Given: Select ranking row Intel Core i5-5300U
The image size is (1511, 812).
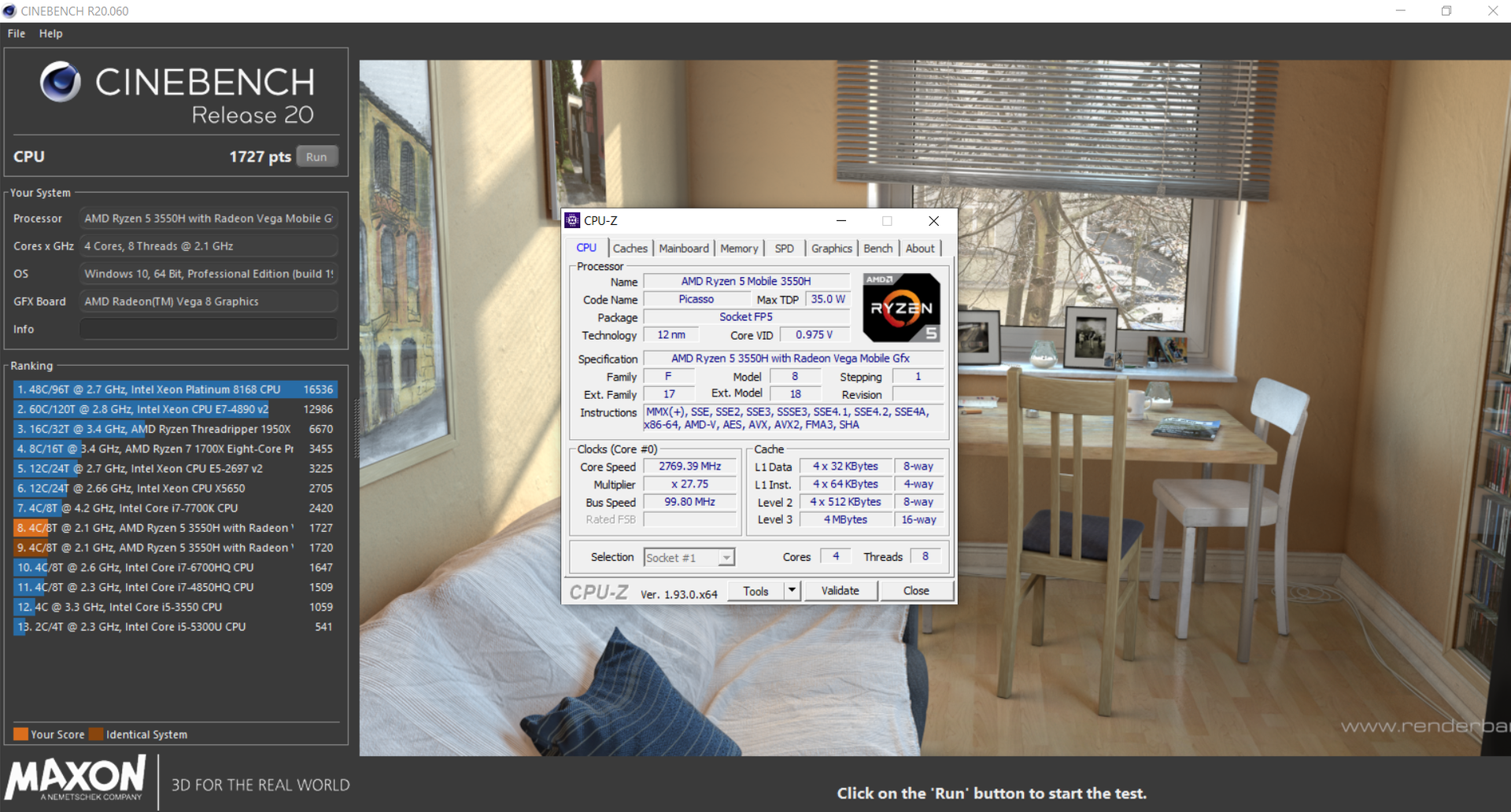Looking at the screenshot, I should pyautogui.click(x=175, y=627).
